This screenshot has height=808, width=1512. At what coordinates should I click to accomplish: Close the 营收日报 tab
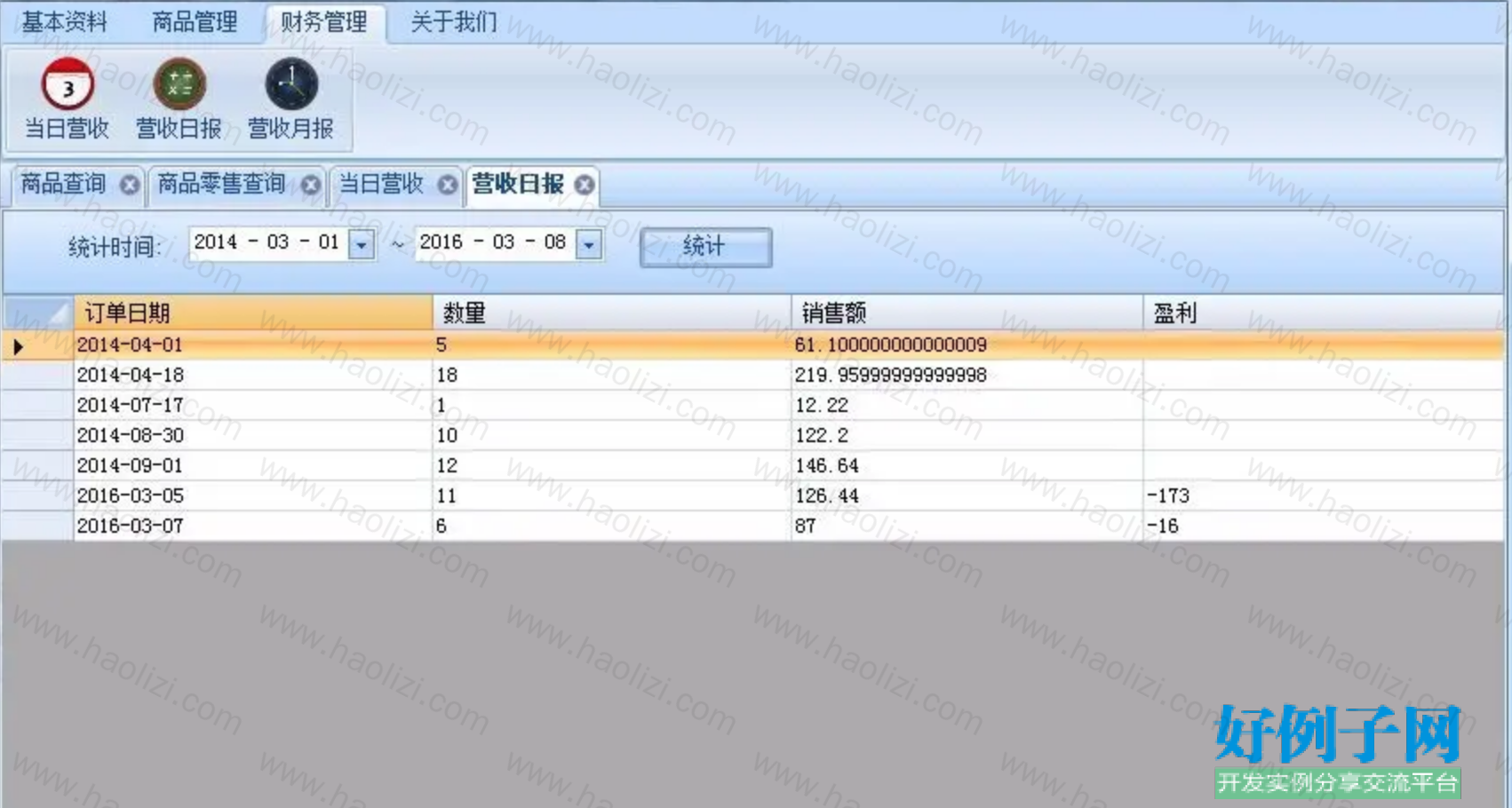tap(585, 185)
